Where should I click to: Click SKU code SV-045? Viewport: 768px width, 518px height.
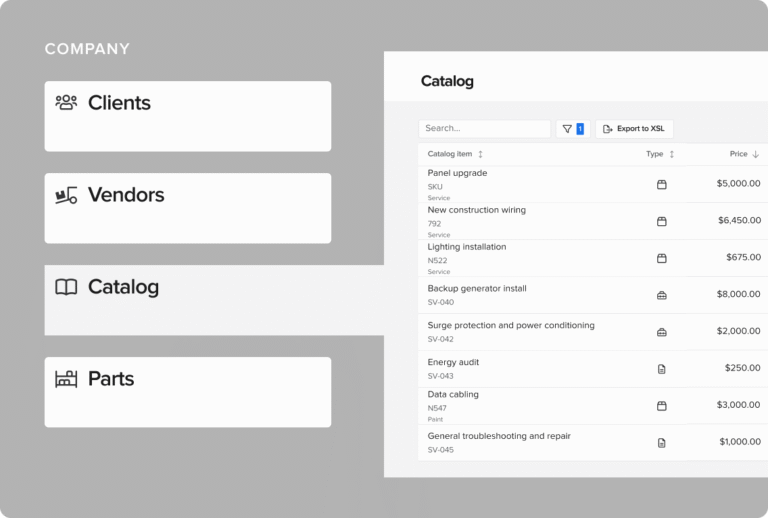pyautogui.click(x=441, y=450)
